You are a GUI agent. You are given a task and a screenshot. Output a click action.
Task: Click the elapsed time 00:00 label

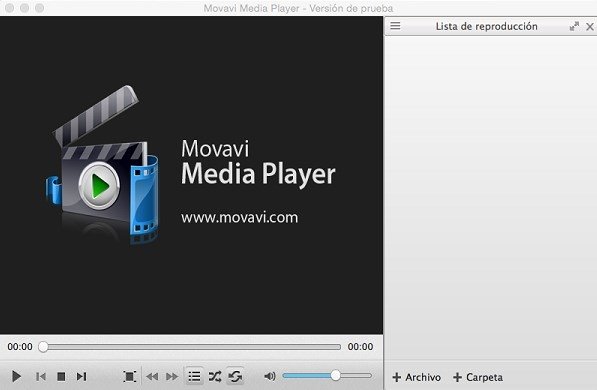point(20,347)
